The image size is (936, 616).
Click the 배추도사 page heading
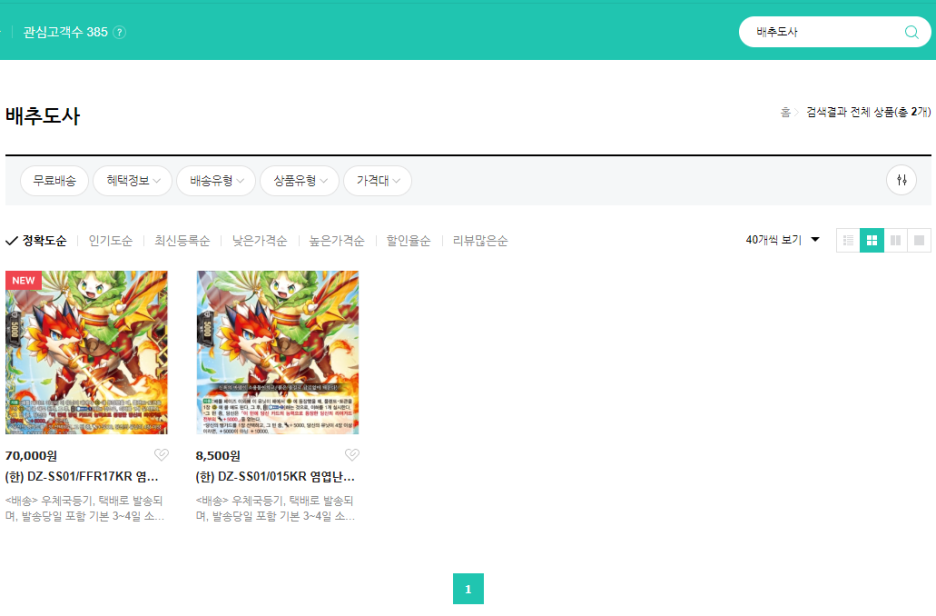(43, 115)
